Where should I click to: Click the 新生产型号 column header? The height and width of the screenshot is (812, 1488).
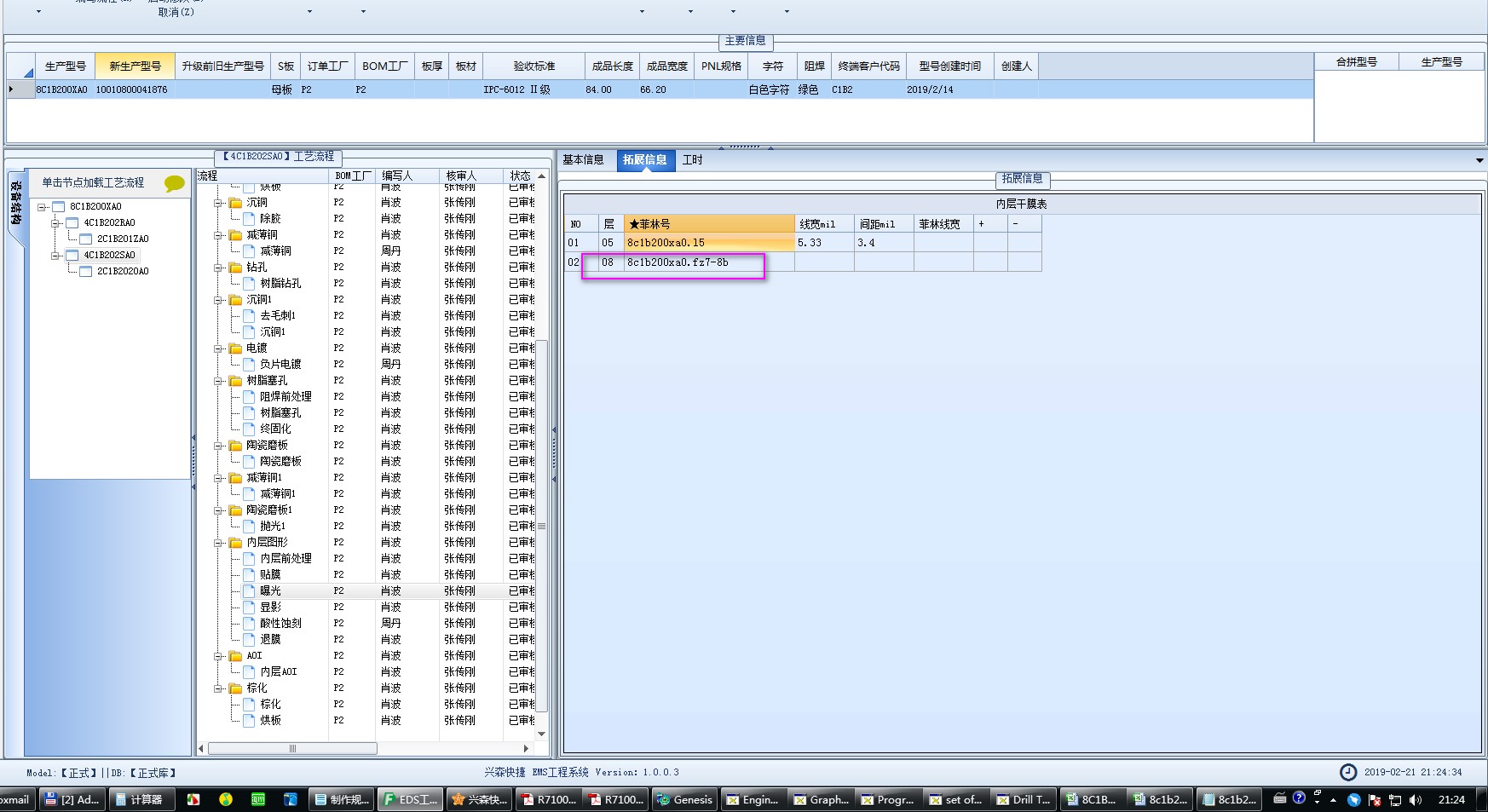135,66
